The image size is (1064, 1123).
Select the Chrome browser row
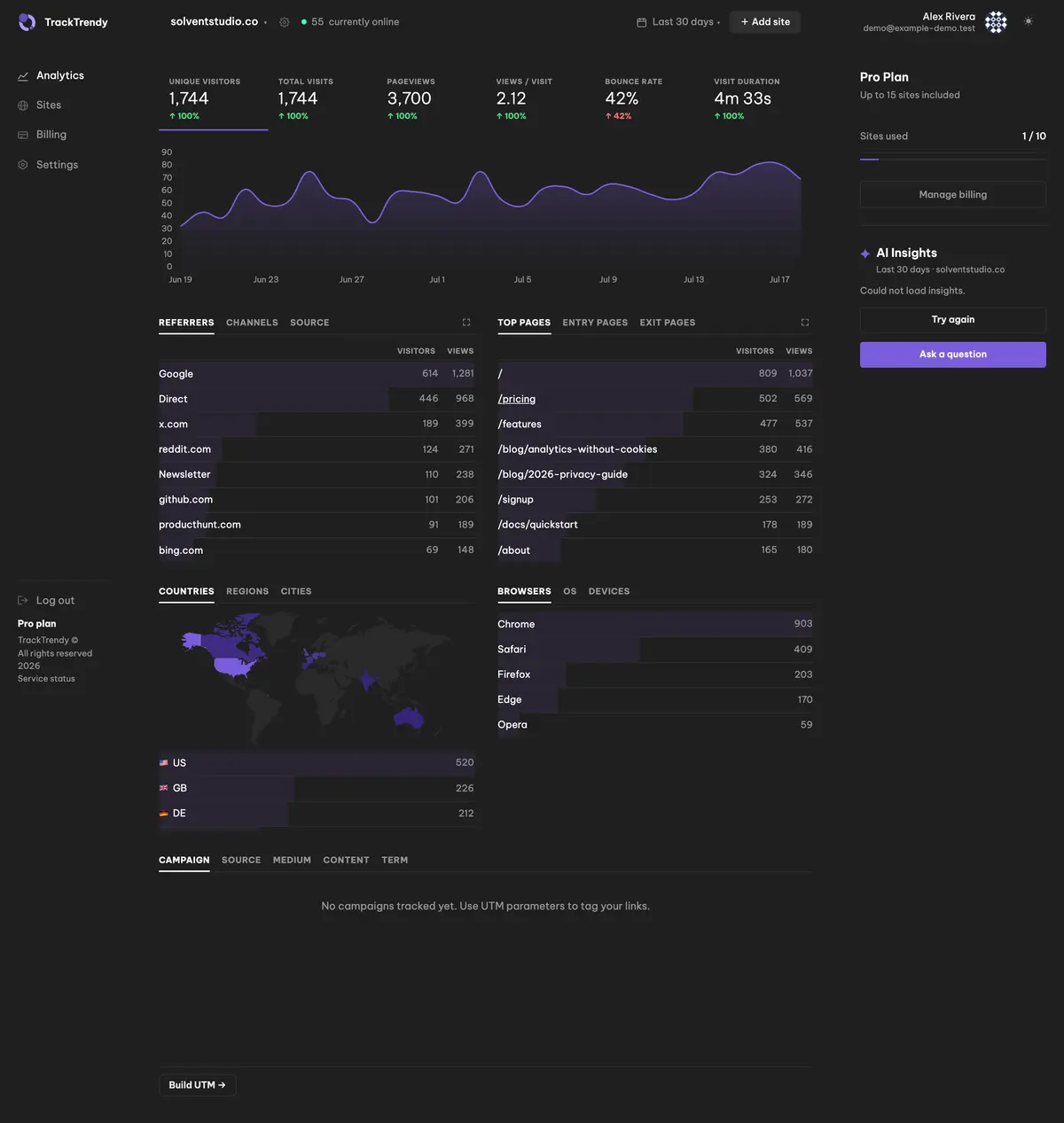pos(655,624)
